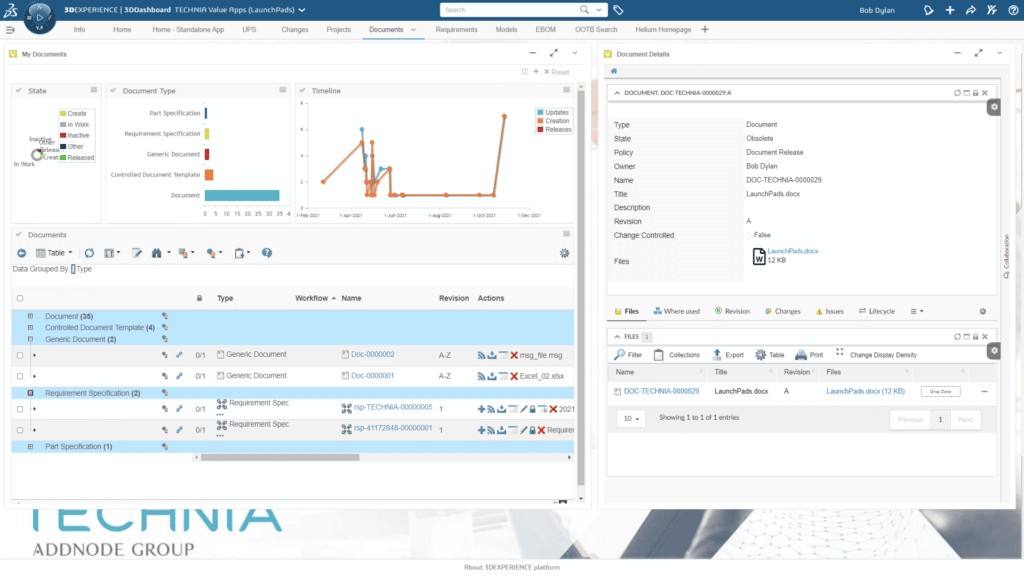Switch to the Issues tab

click(x=829, y=312)
